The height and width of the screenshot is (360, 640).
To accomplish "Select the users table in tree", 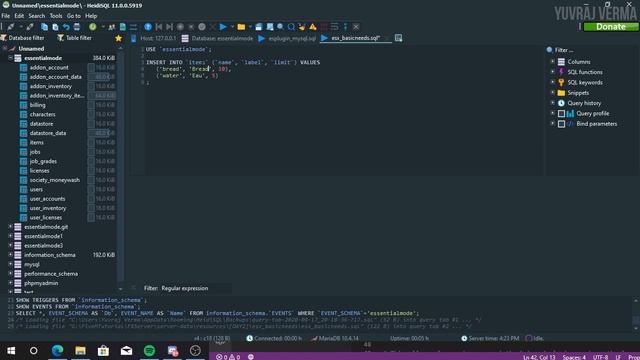I will (x=36, y=189).
